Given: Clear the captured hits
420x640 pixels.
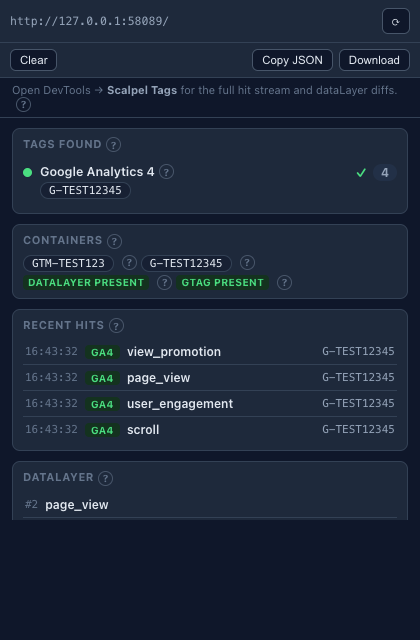Looking at the screenshot, I should (x=33, y=60).
